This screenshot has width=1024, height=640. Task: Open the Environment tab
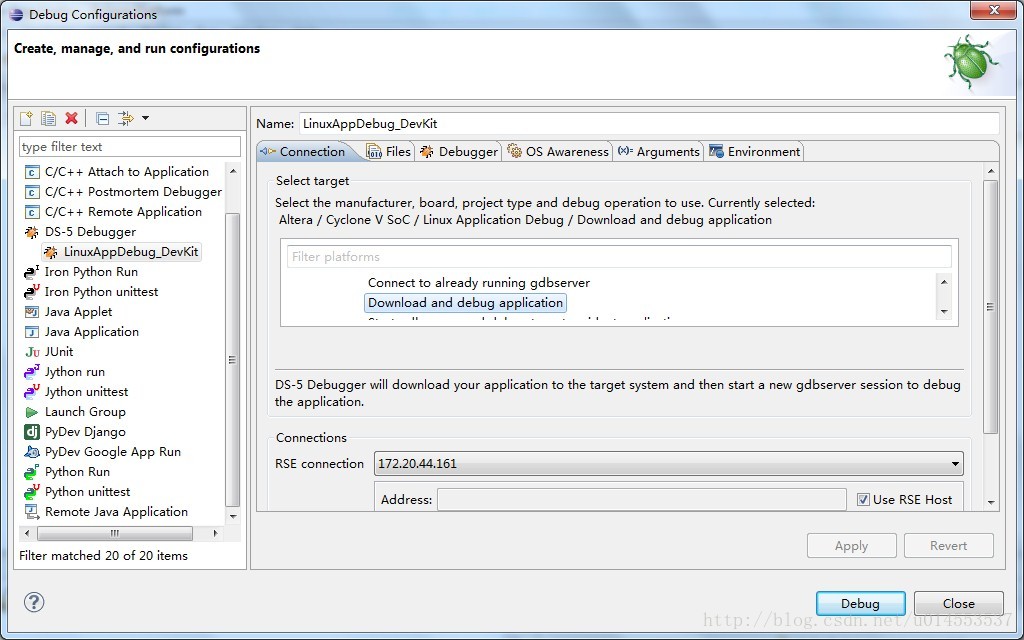[755, 152]
